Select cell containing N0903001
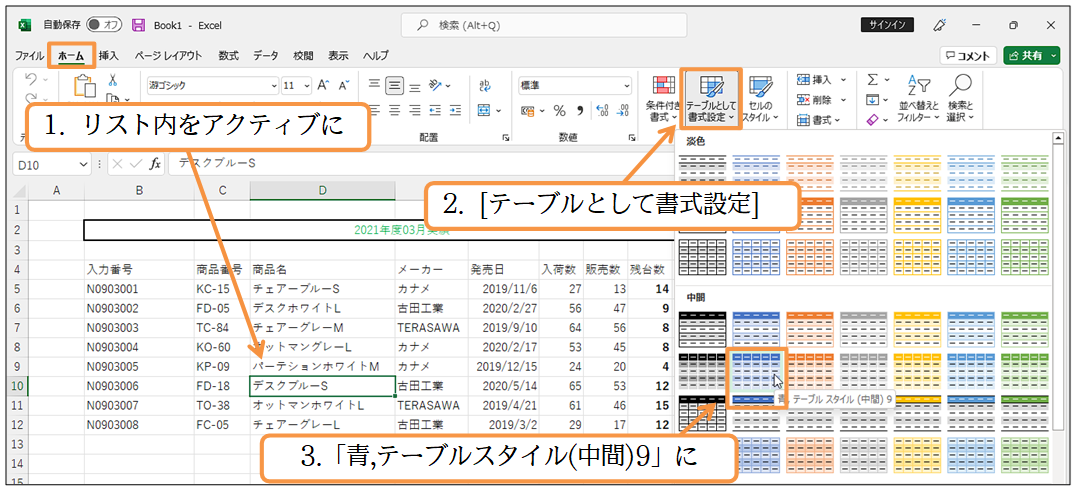Viewport: 1078px width, 491px height. coord(139,288)
